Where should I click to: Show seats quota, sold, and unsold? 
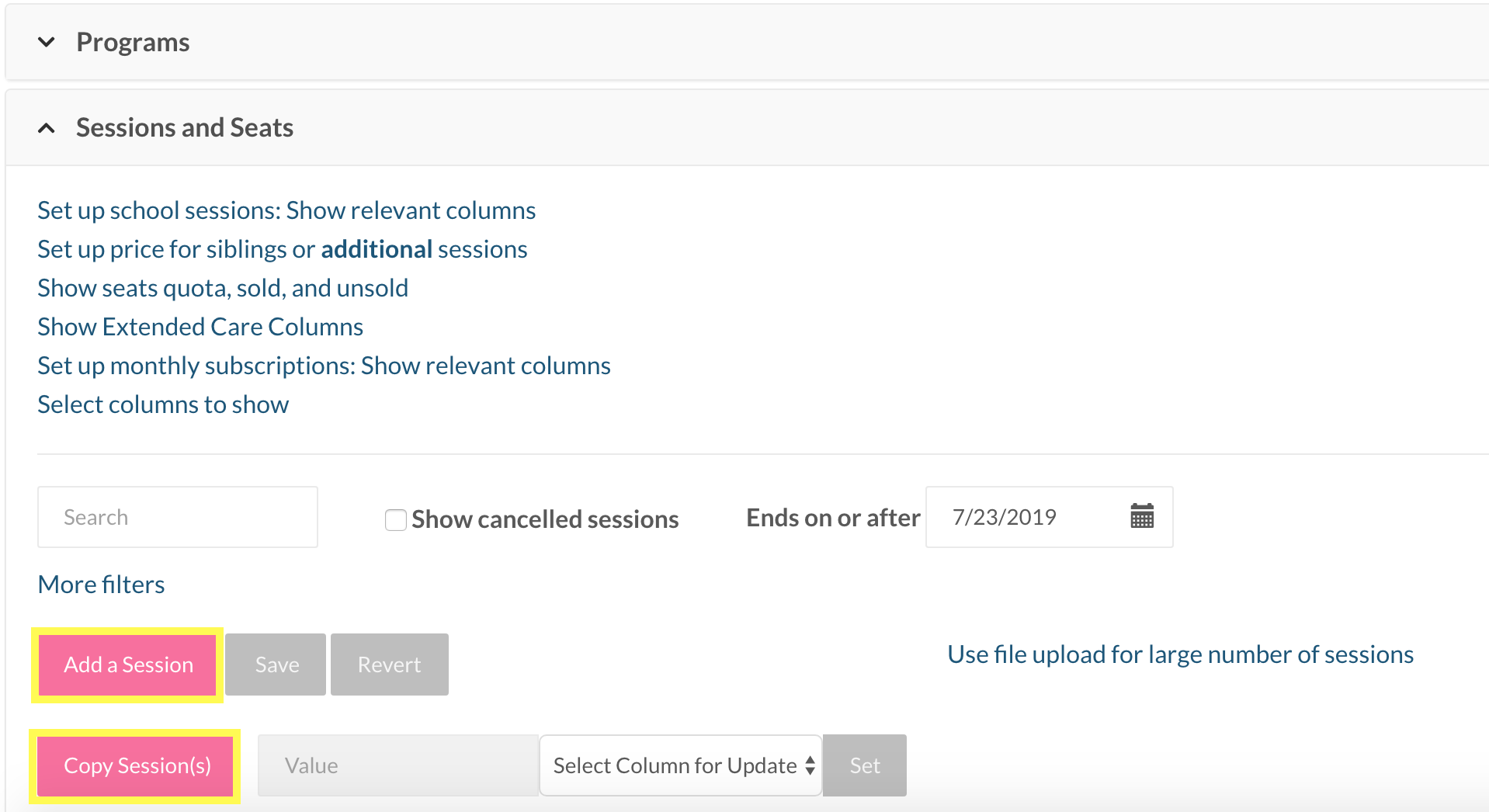click(x=223, y=288)
